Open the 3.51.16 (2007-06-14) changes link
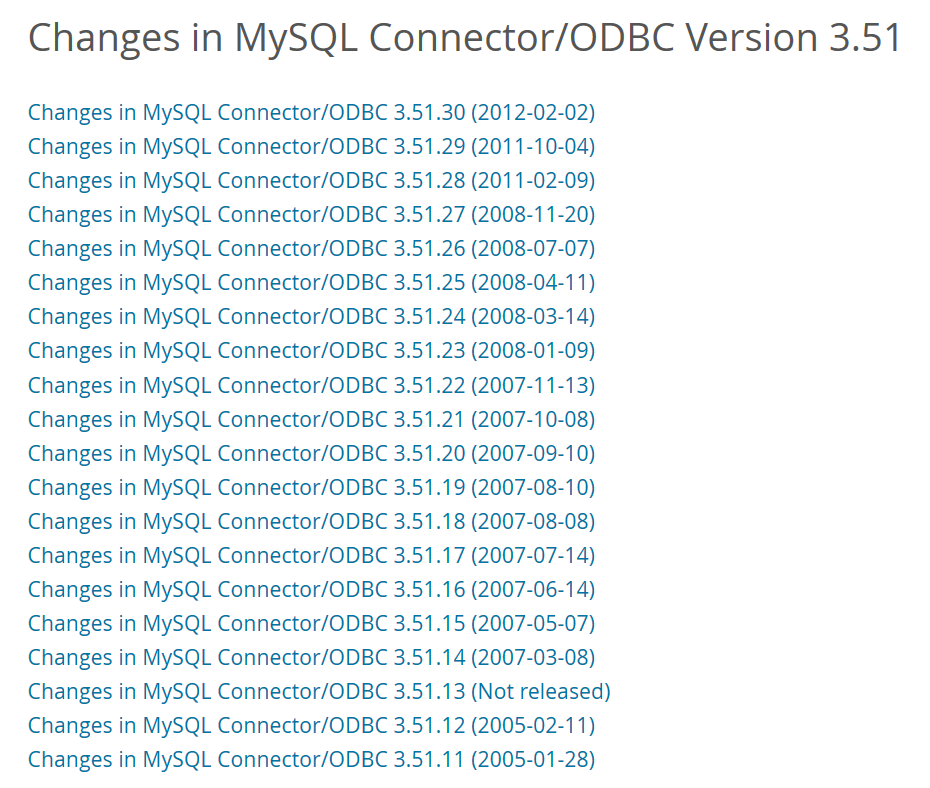The width and height of the screenshot is (930, 788). [311, 589]
